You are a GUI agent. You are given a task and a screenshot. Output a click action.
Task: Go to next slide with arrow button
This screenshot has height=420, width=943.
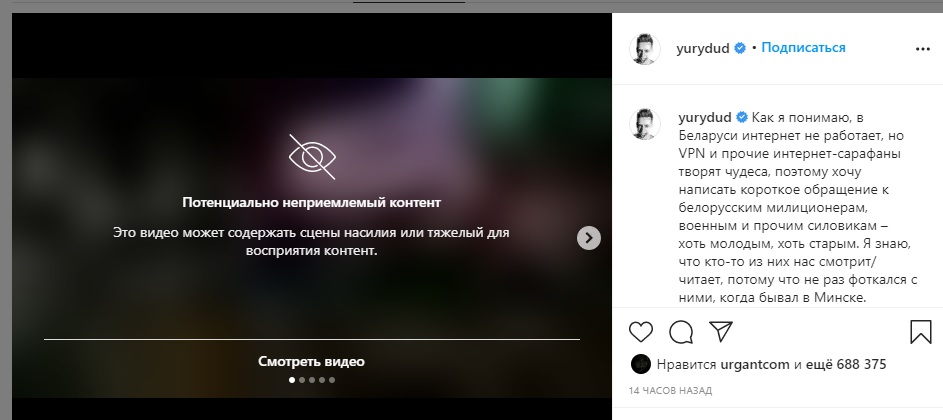(x=589, y=238)
